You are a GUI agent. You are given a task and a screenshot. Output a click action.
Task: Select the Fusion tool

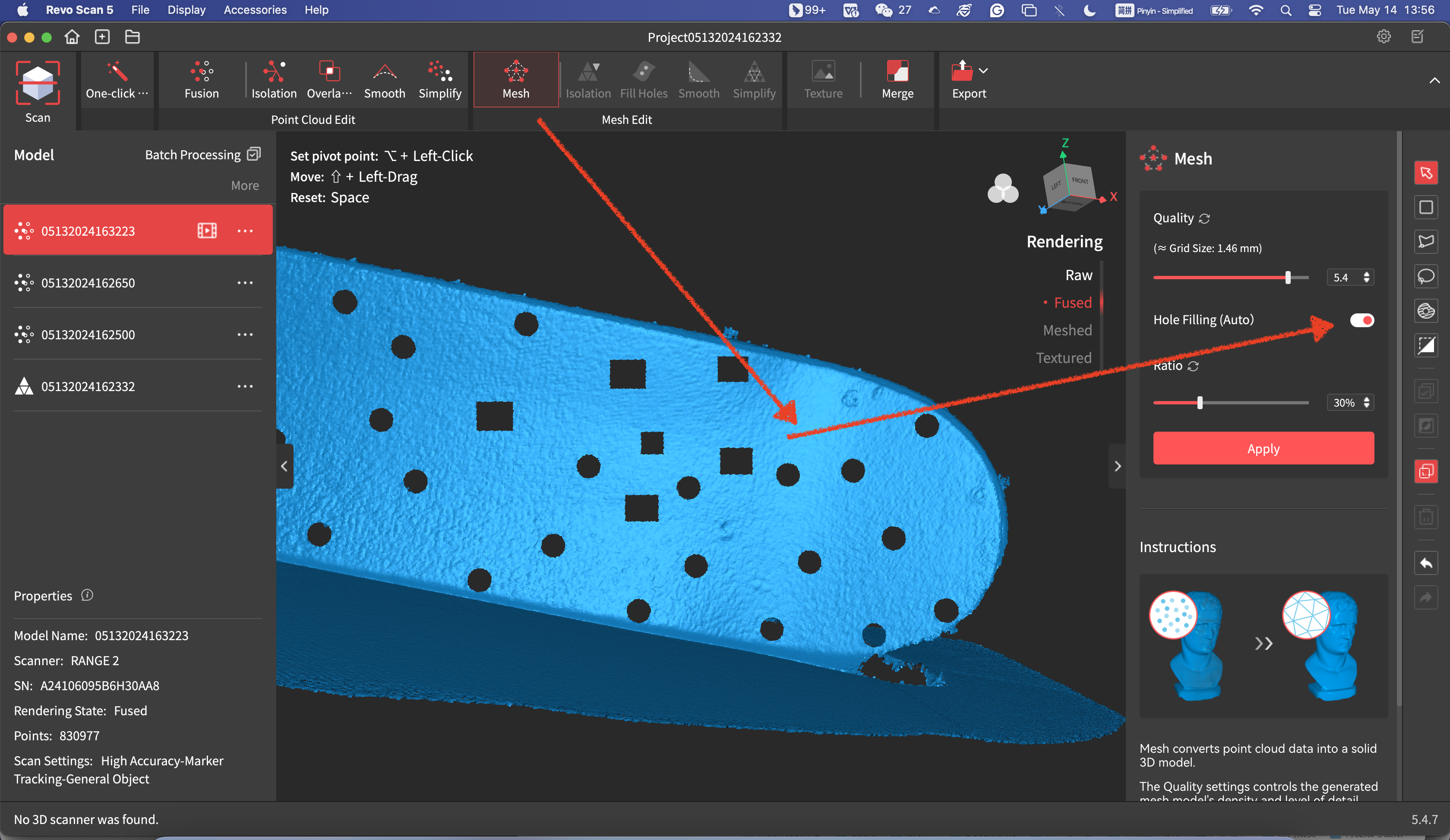202,79
